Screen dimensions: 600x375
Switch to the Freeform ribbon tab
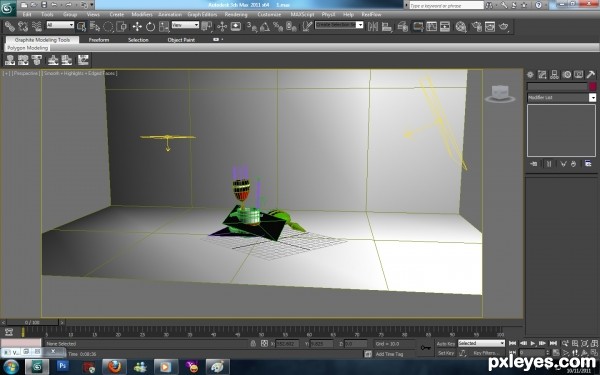[x=99, y=40]
